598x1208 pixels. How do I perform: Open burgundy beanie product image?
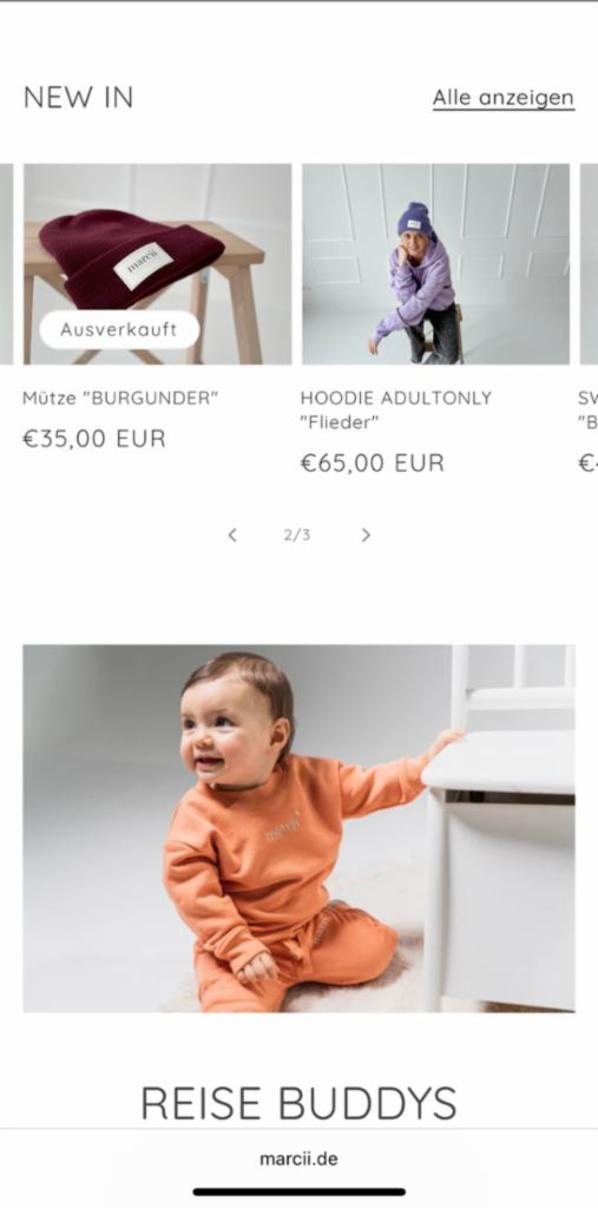(157, 264)
